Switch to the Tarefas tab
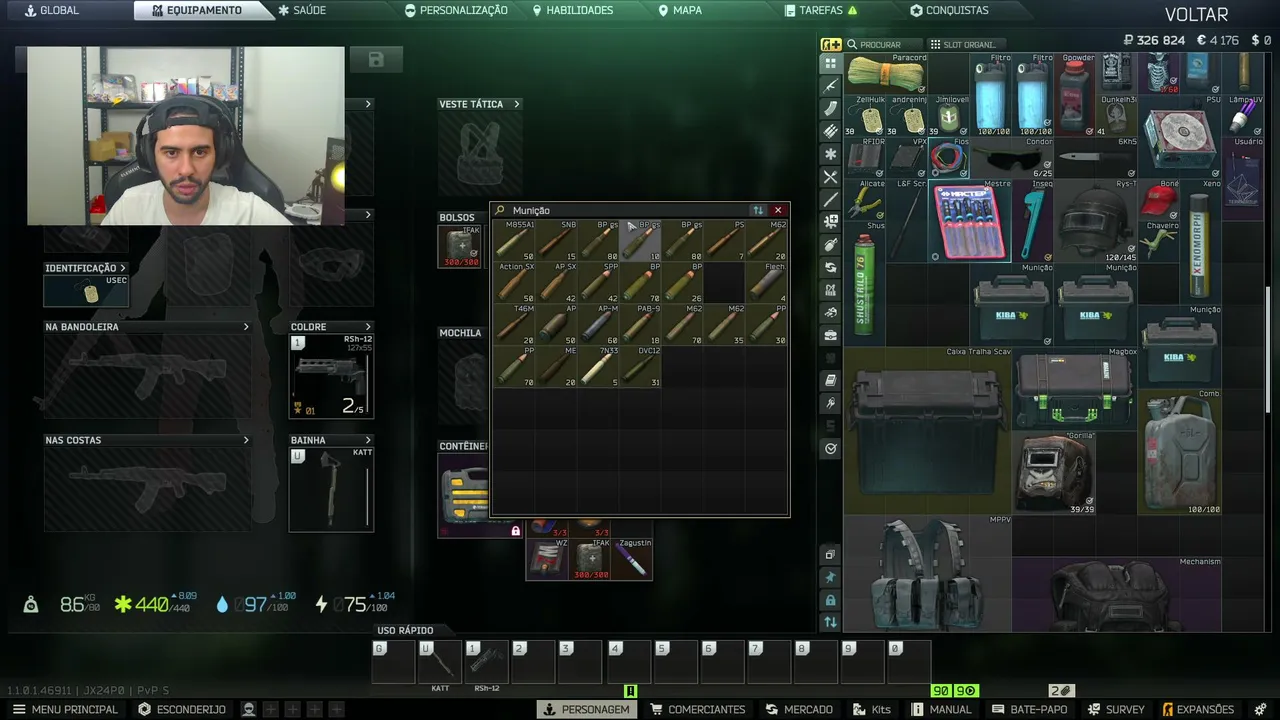This screenshot has height=720, width=1280. pos(821,10)
